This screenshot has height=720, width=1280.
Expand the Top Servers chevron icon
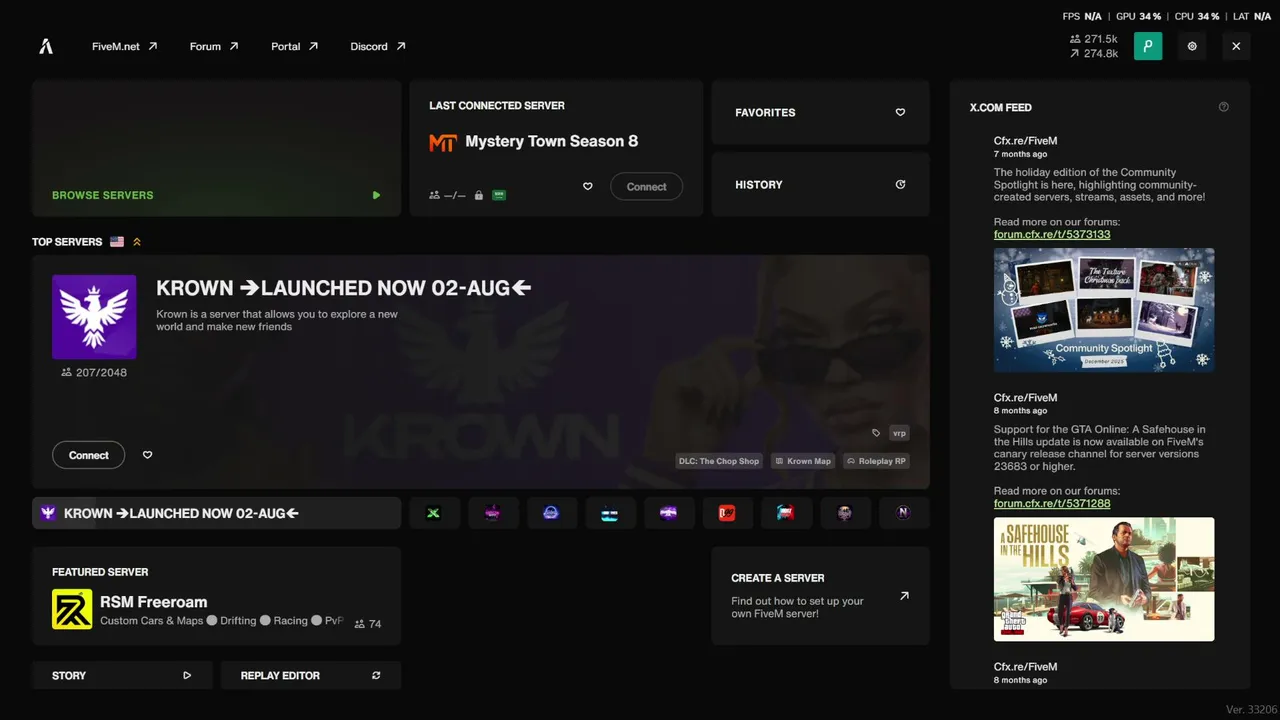pos(137,242)
